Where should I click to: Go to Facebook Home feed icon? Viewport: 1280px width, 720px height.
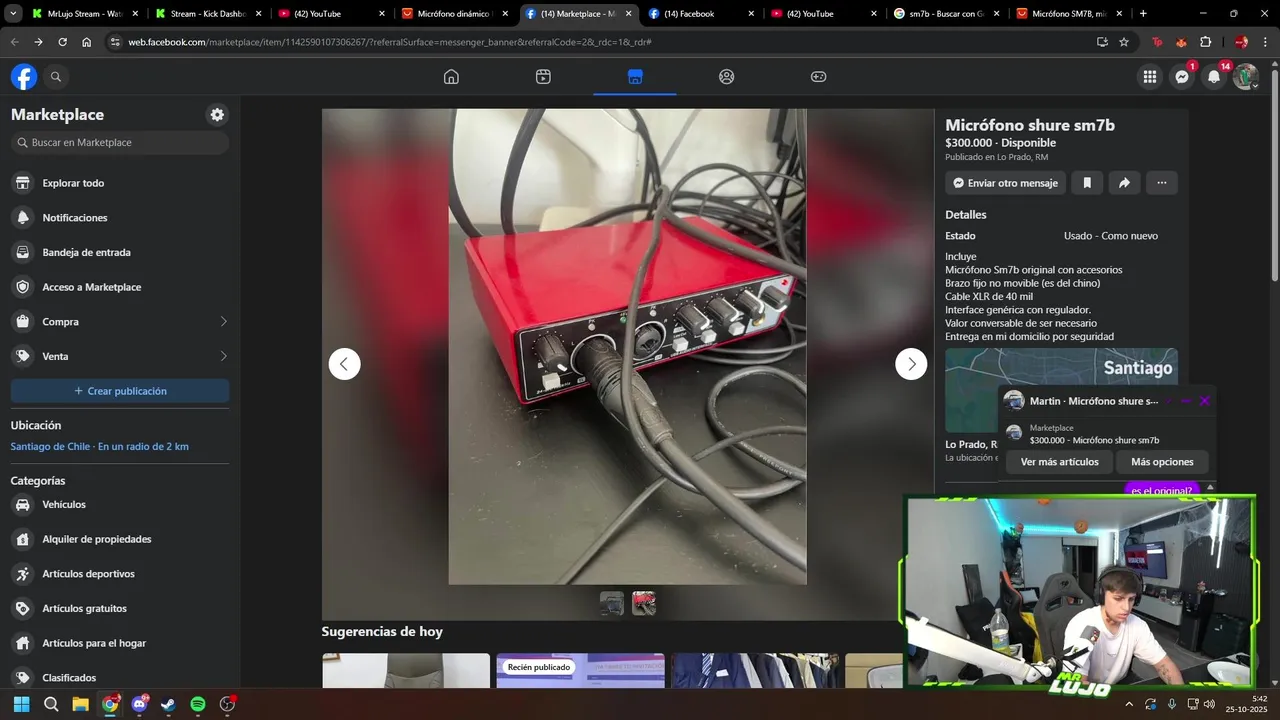pyautogui.click(x=451, y=77)
